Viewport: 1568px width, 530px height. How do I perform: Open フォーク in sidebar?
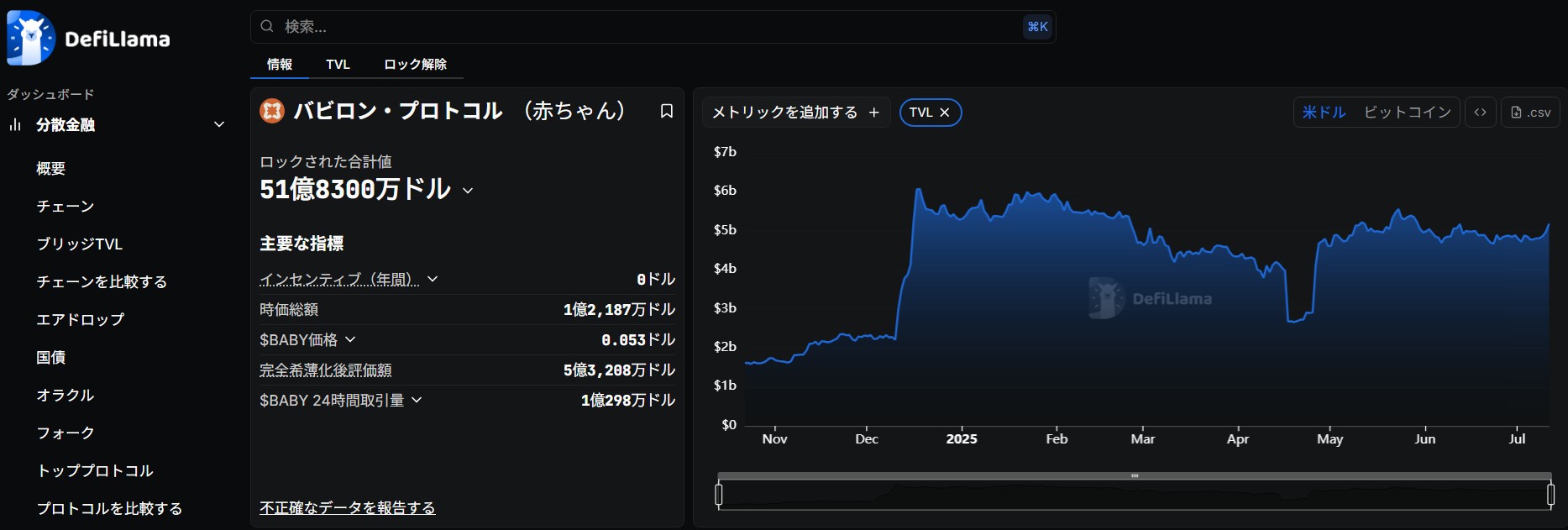point(66,433)
